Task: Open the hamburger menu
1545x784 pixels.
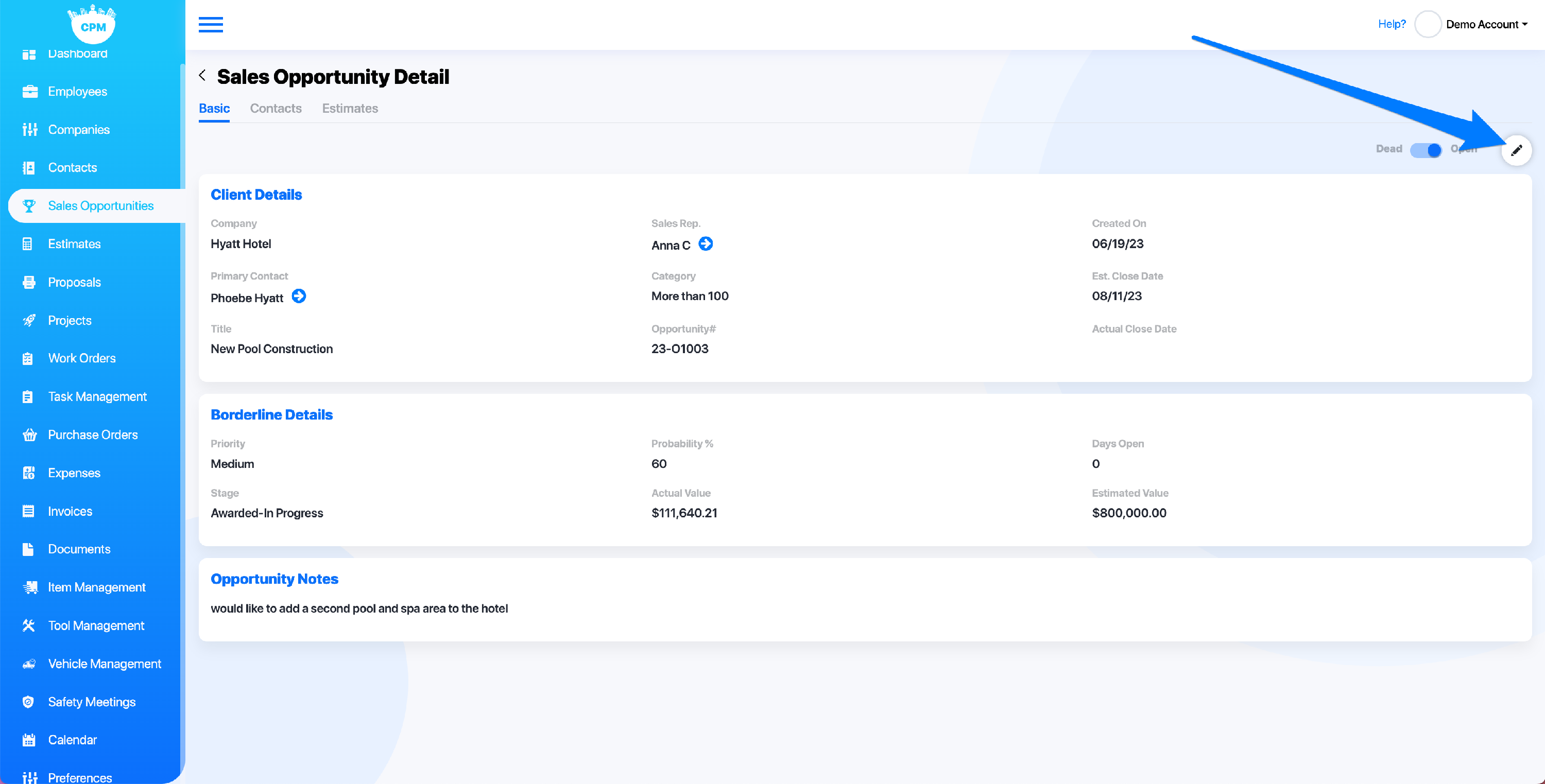Action: tap(211, 25)
